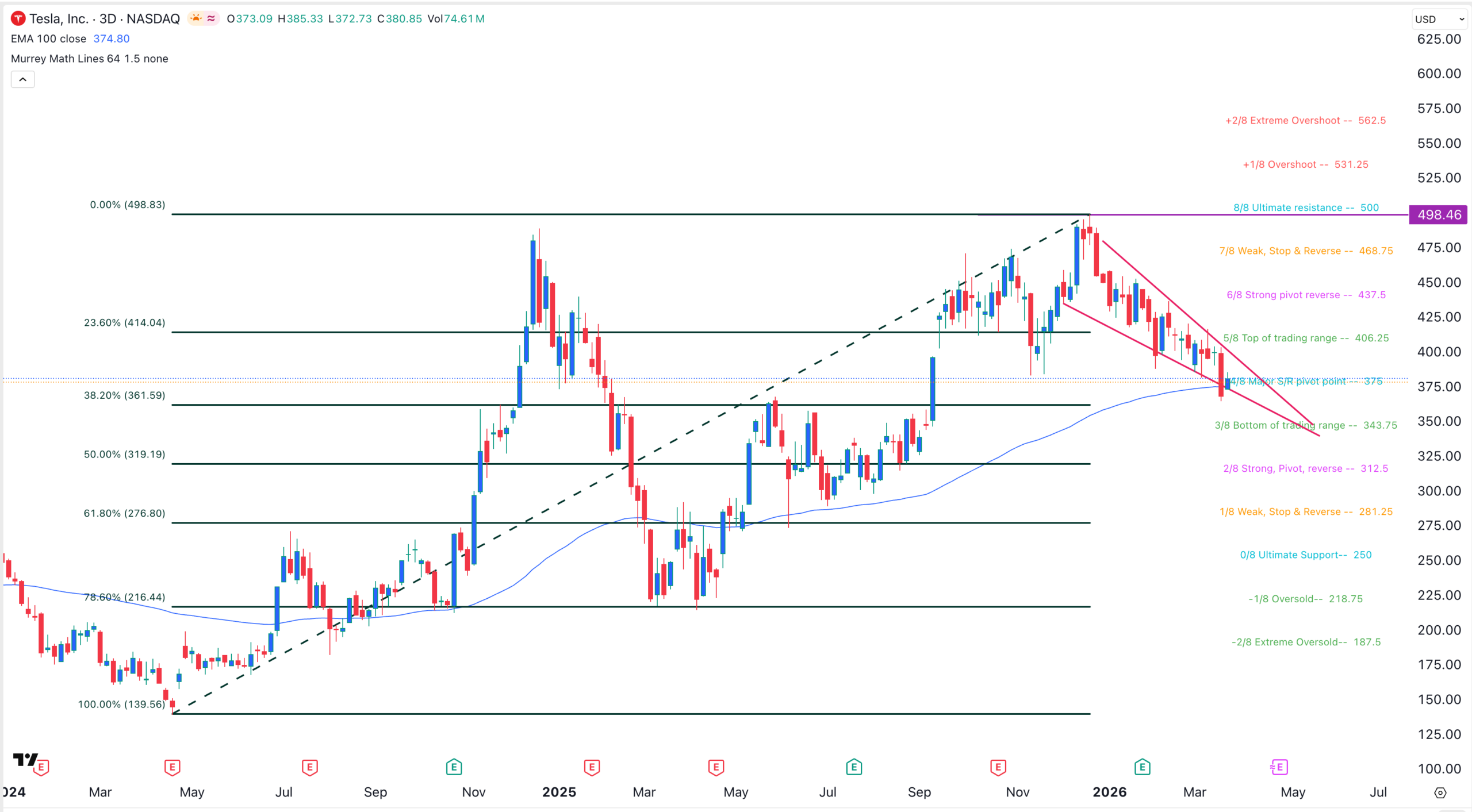Click the 7/8 Weak, Stop & Reverse 468.75 label

tap(1306, 251)
